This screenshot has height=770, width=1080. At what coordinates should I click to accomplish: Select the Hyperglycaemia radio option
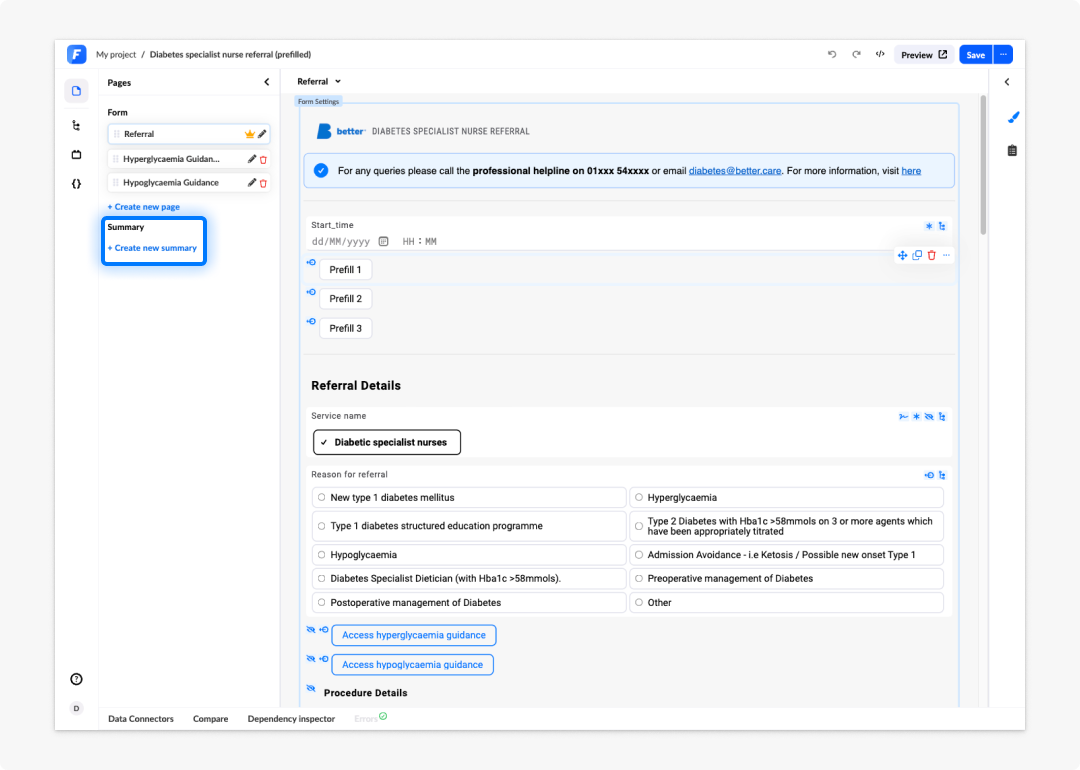(x=787, y=497)
